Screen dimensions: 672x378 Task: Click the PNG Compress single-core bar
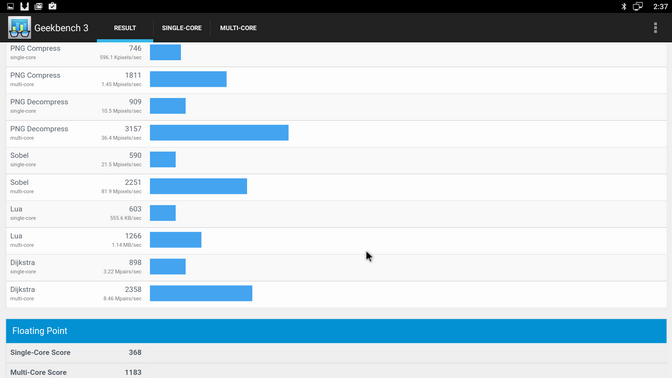(165, 52)
